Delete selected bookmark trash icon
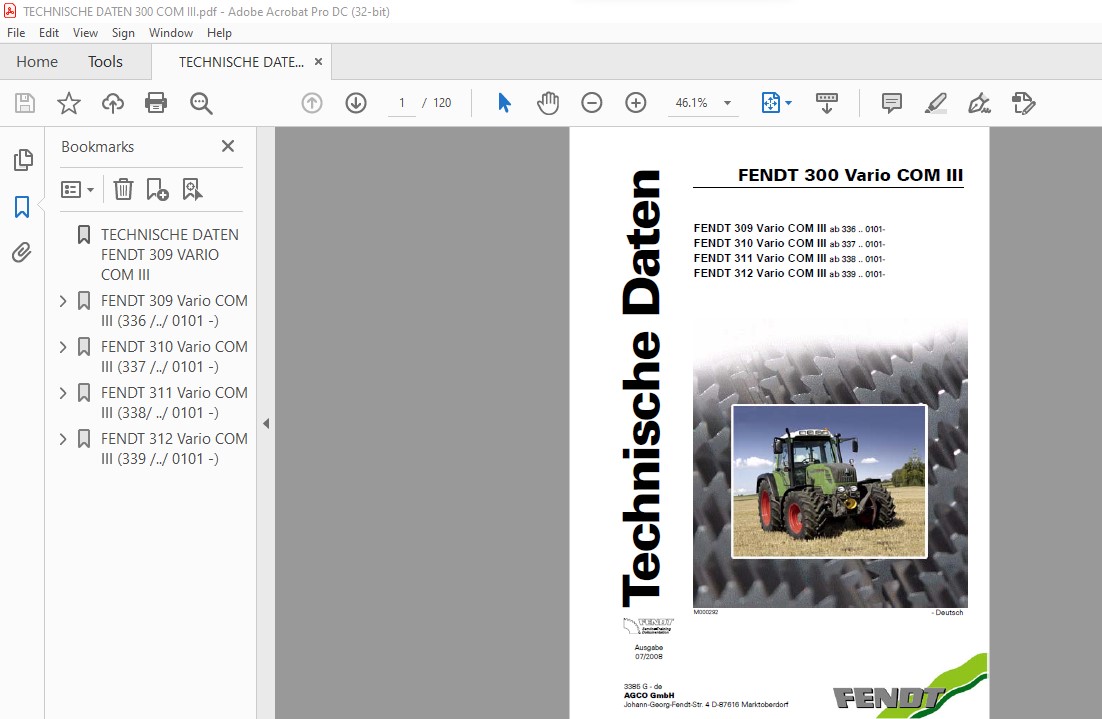Viewport: 1102px width, 719px height. click(123, 189)
